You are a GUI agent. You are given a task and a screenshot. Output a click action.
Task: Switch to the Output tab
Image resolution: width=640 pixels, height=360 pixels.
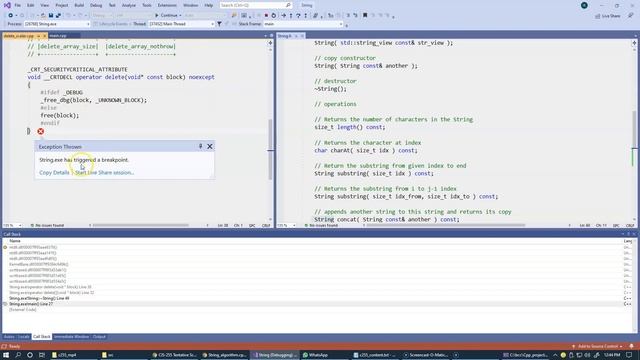point(99,337)
